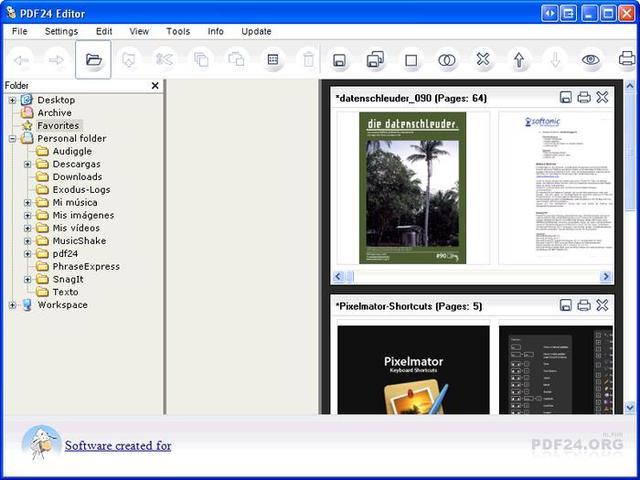Expand the Mis imágenes folder node
Viewport: 640px width, 480px height.
(27, 216)
